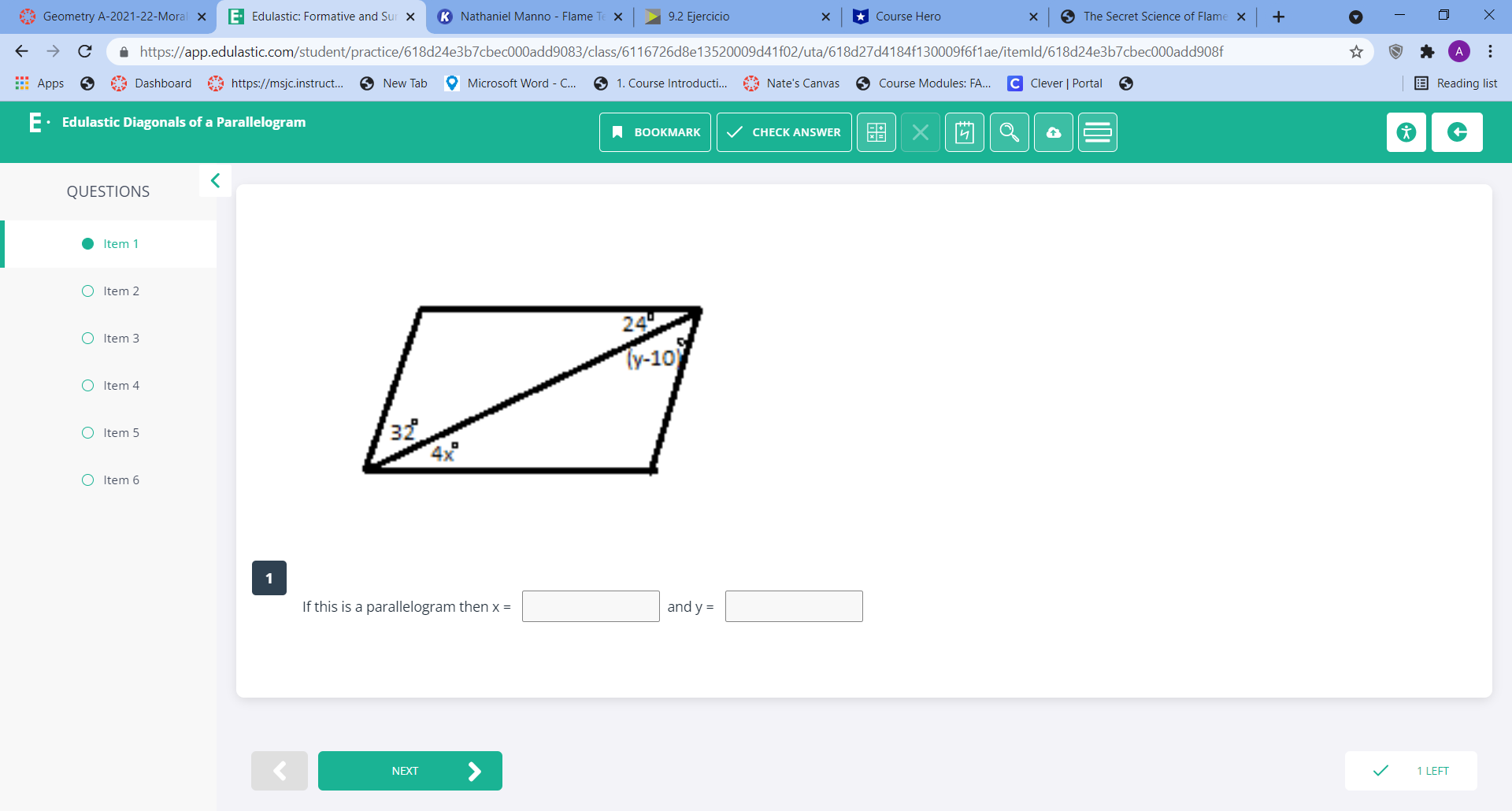Select the magnifier zoom tool
The width and height of the screenshot is (1512, 811).
click(x=1009, y=132)
